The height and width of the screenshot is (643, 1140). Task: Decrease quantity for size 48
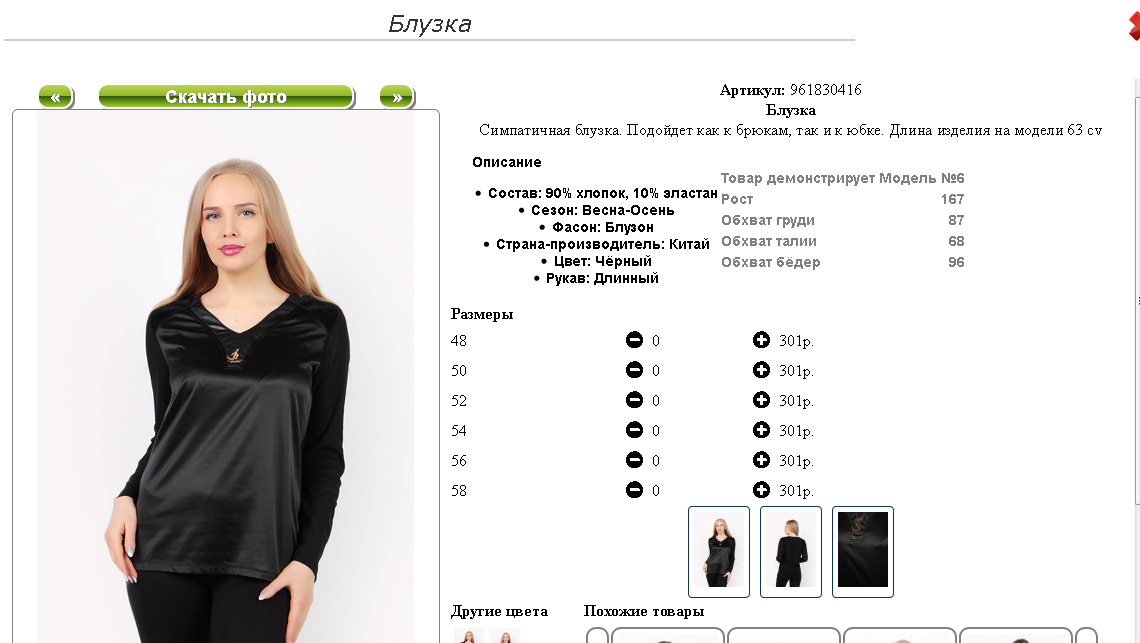point(634,340)
